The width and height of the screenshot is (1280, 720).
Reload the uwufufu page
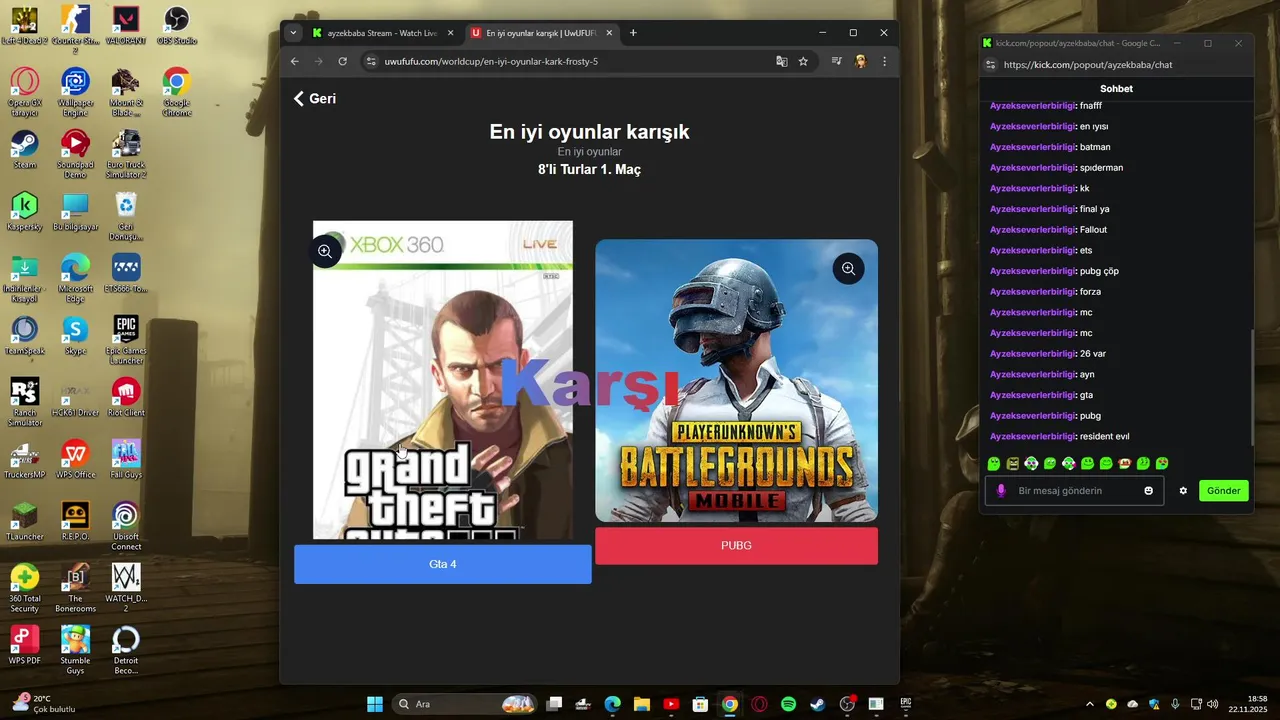pyautogui.click(x=342, y=61)
